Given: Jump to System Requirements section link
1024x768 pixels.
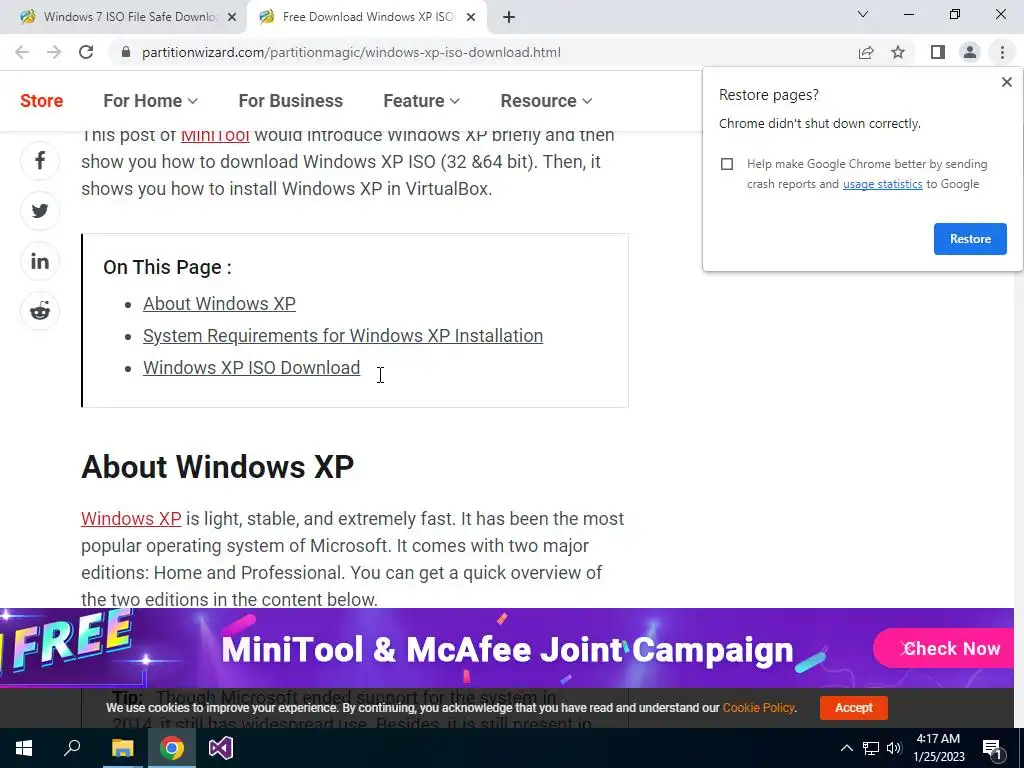Looking at the screenshot, I should point(343,336).
